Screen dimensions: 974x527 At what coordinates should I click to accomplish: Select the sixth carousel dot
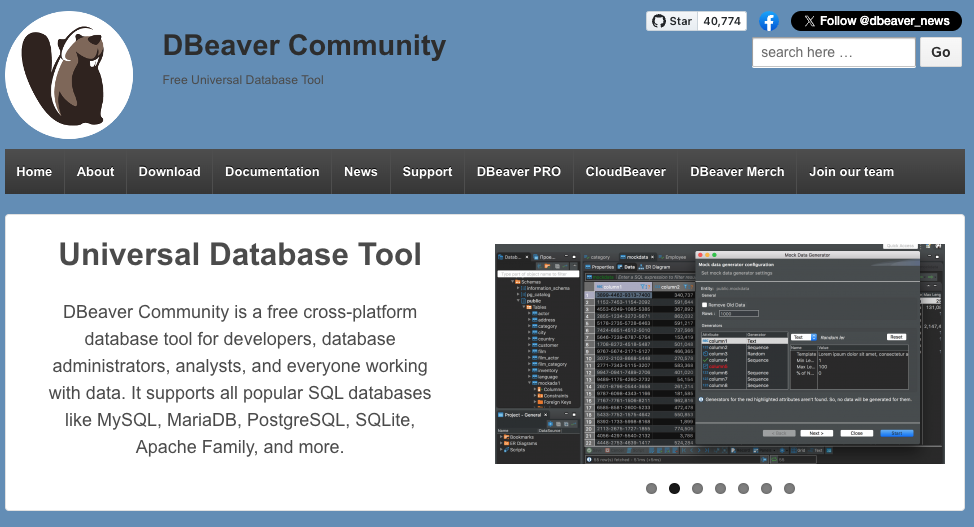[766, 488]
